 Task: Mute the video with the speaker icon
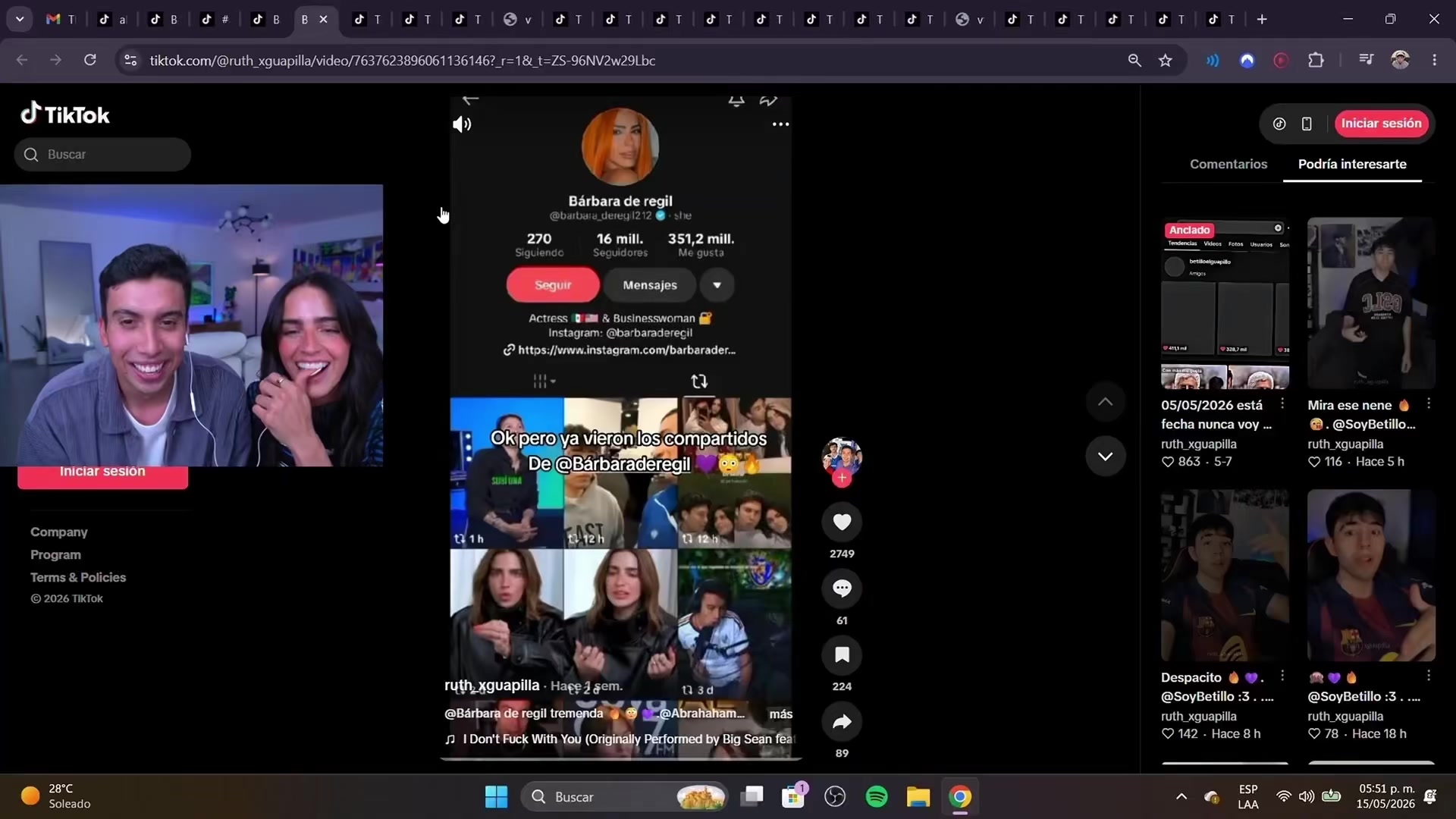462,124
